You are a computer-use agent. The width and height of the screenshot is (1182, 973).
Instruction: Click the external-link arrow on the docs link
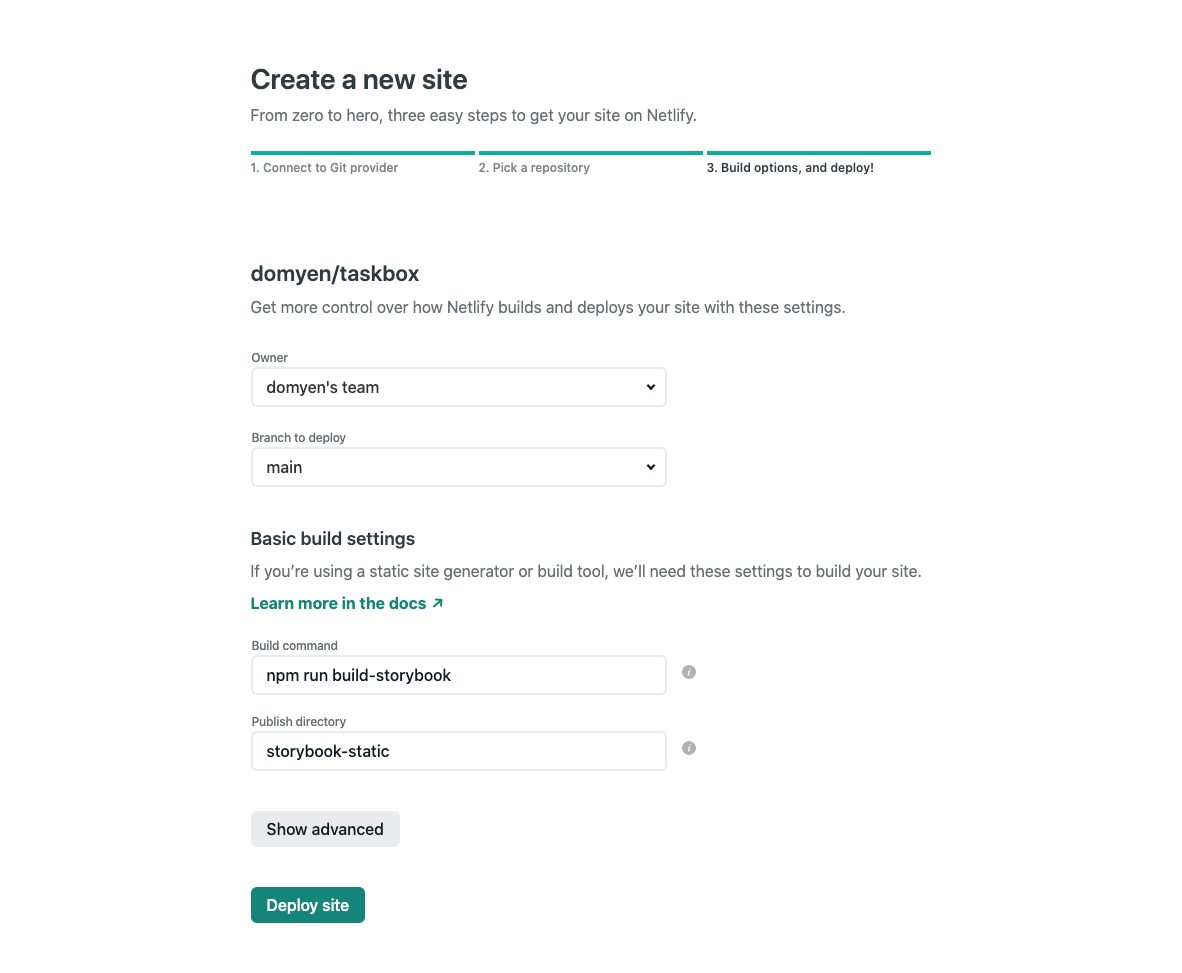438,603
